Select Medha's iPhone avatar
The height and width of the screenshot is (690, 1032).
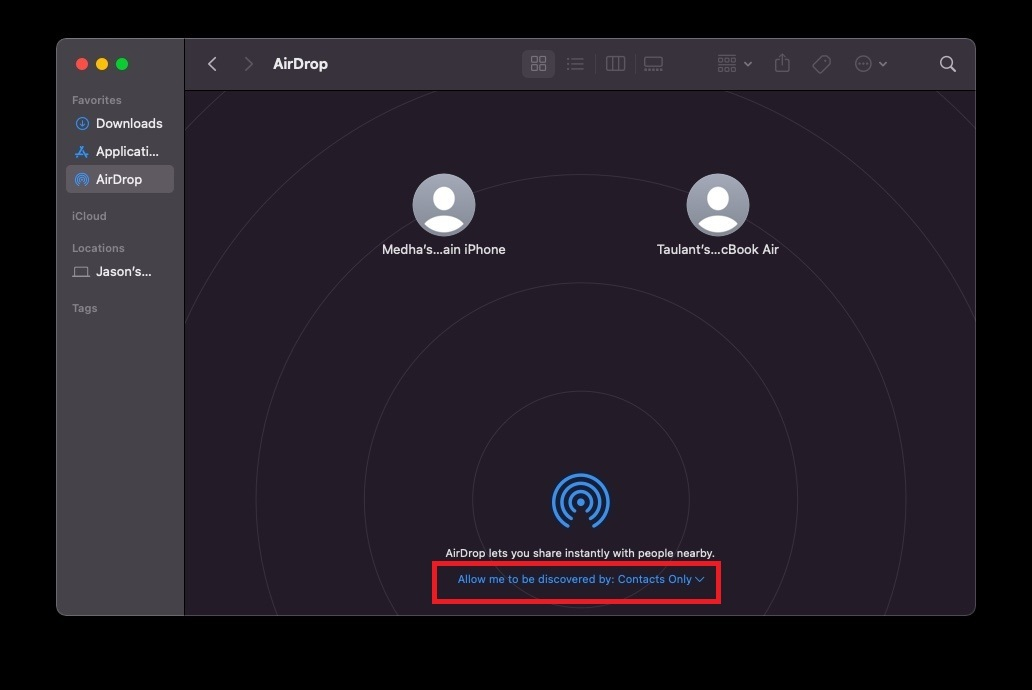pyautogui.click(x=444, y=205)
